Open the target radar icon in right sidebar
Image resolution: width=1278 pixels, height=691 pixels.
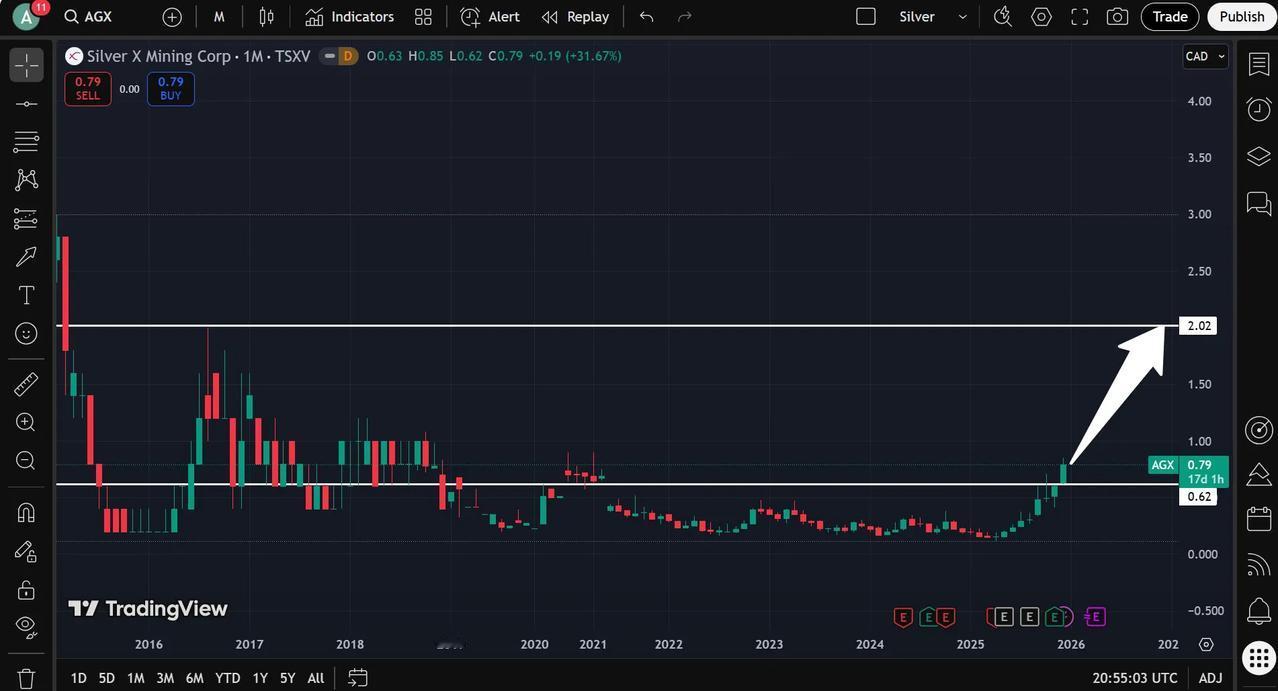tap(1259, 430)
